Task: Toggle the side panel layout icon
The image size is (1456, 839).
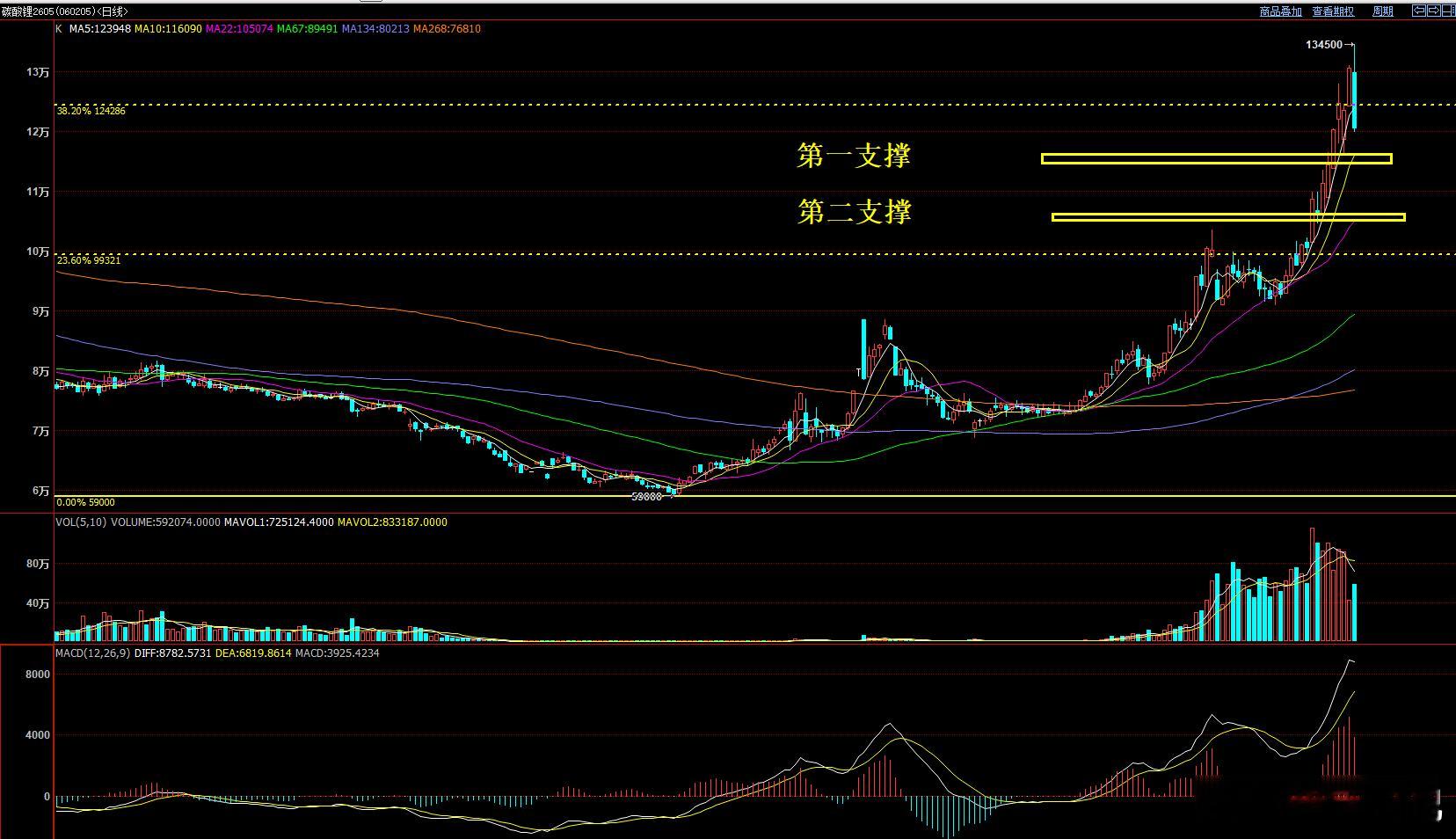Action: 1447,11
